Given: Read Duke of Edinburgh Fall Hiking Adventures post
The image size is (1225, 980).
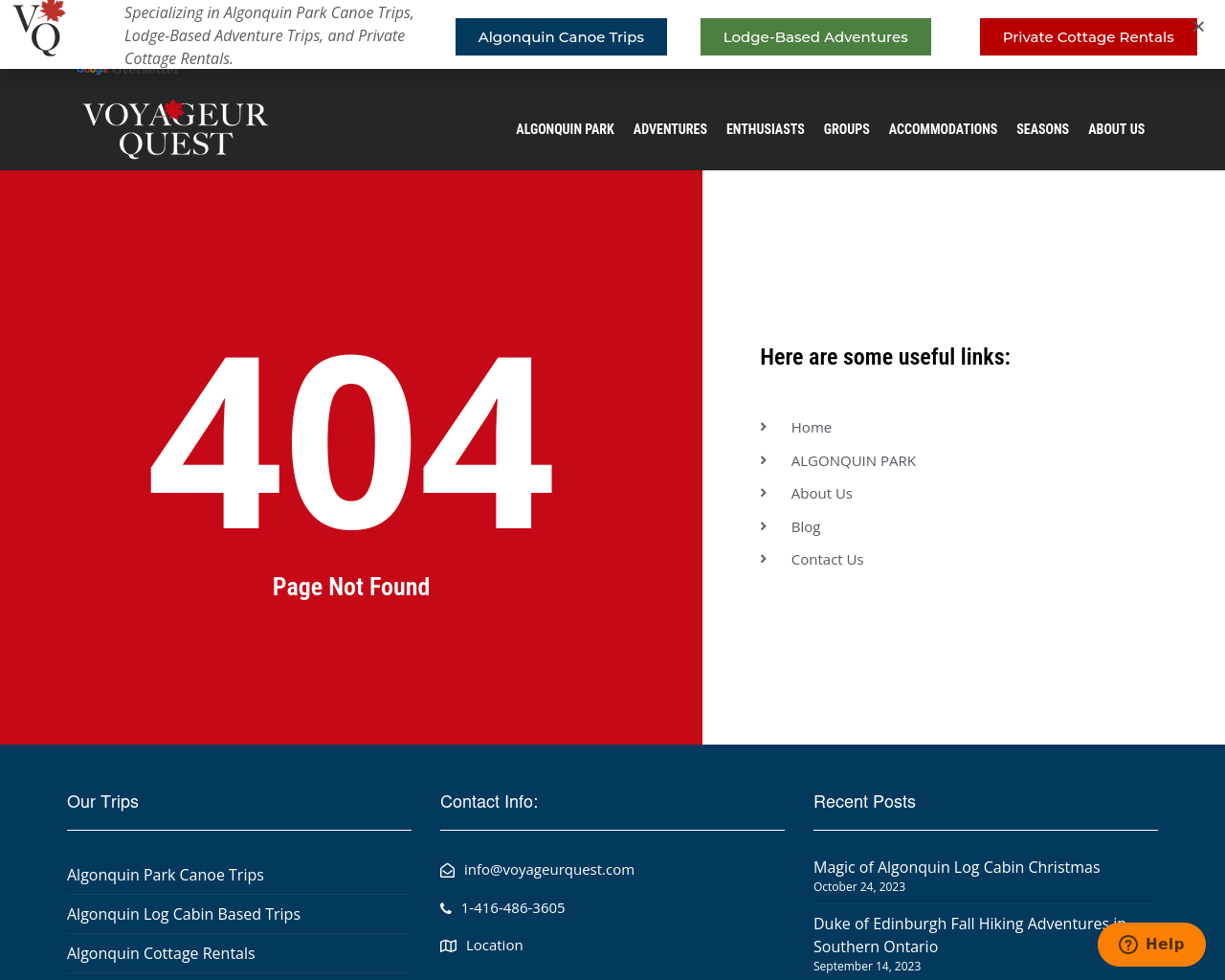Looking at the screenshot, I should (969, 935).
